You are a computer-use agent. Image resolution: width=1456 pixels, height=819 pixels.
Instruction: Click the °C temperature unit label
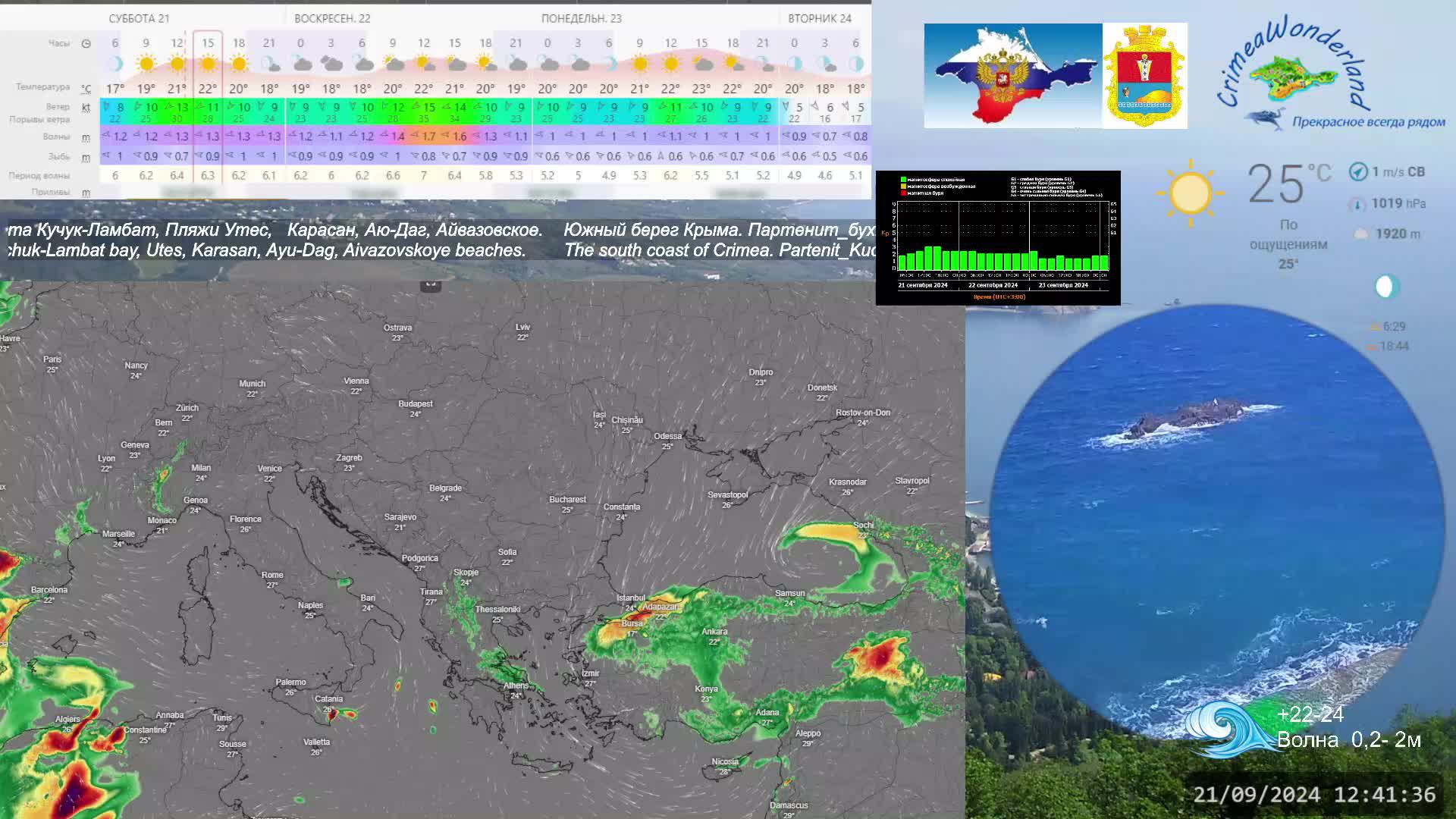[86, 88]
